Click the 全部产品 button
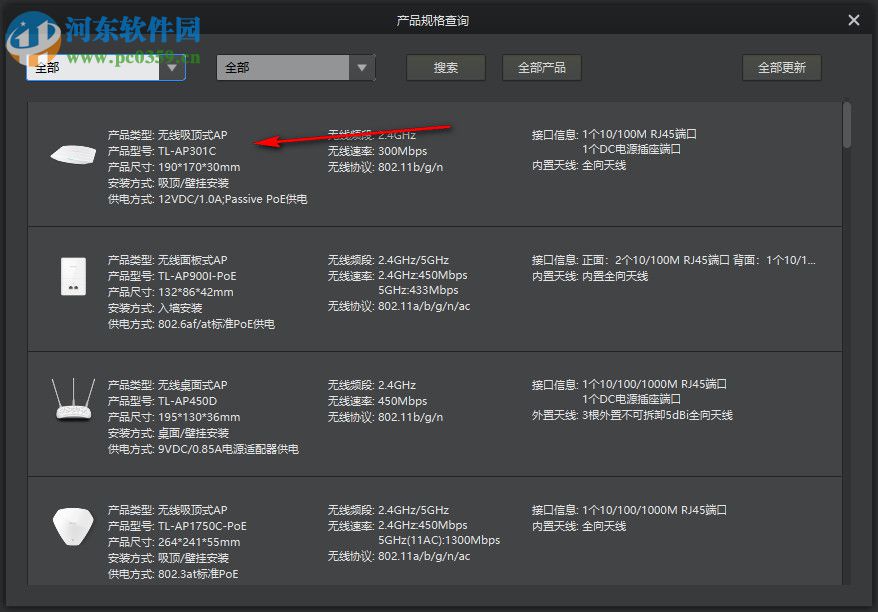The image size is (878, 612). 540,67
